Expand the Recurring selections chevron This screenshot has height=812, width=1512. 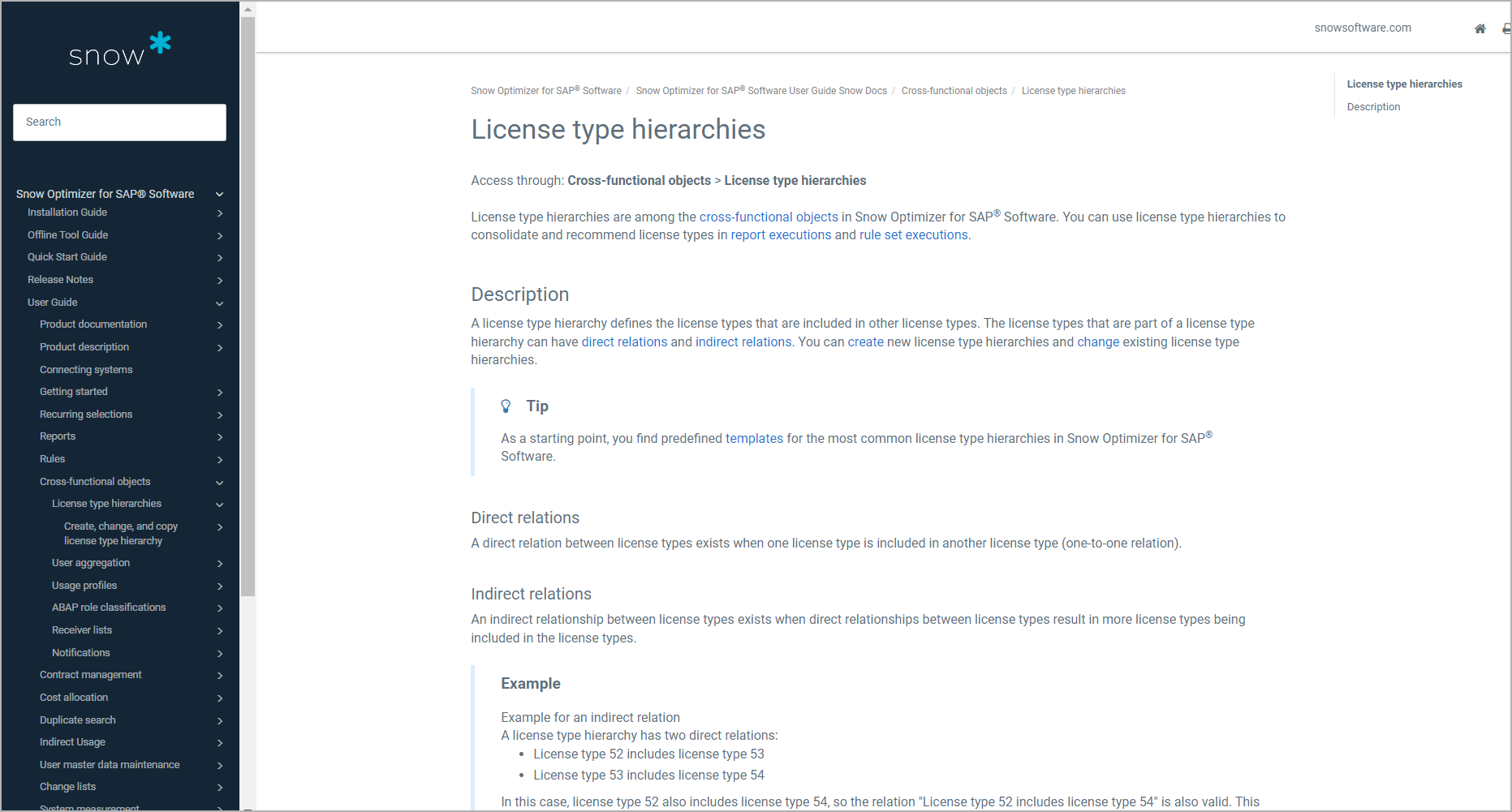220,415
